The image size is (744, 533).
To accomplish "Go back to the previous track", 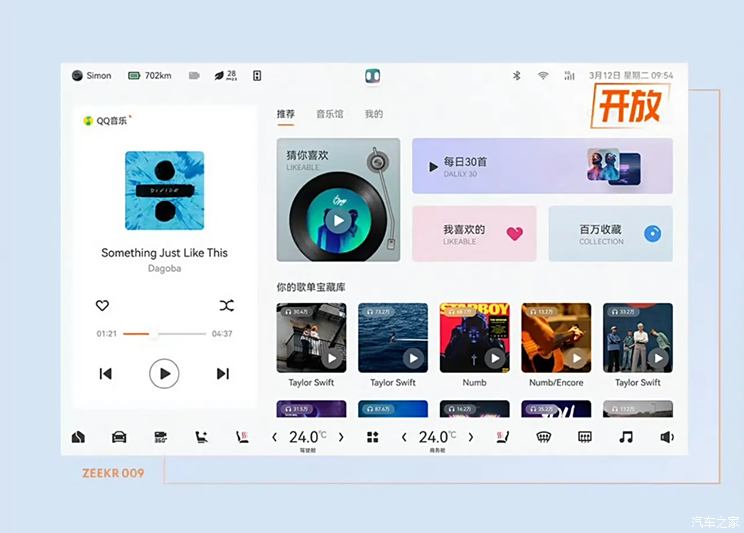I will pos(105,374).
